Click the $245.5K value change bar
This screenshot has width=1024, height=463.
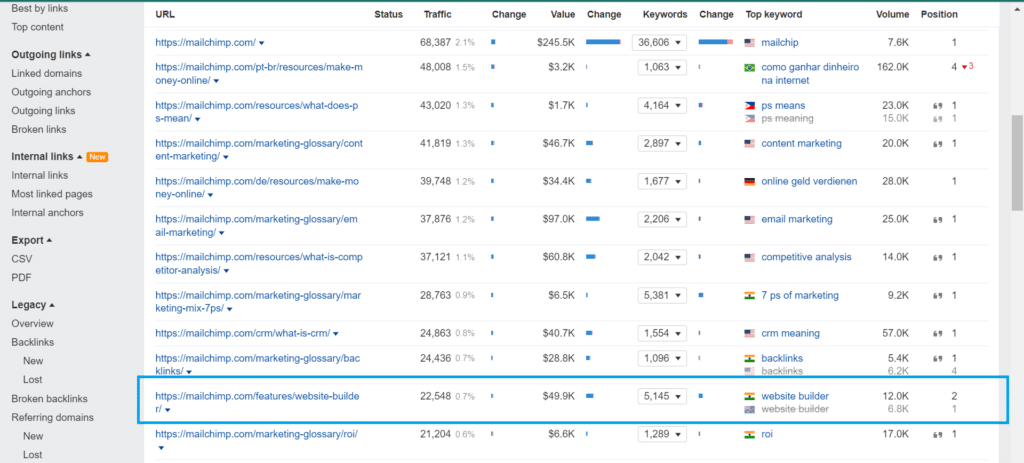(603, 42)
